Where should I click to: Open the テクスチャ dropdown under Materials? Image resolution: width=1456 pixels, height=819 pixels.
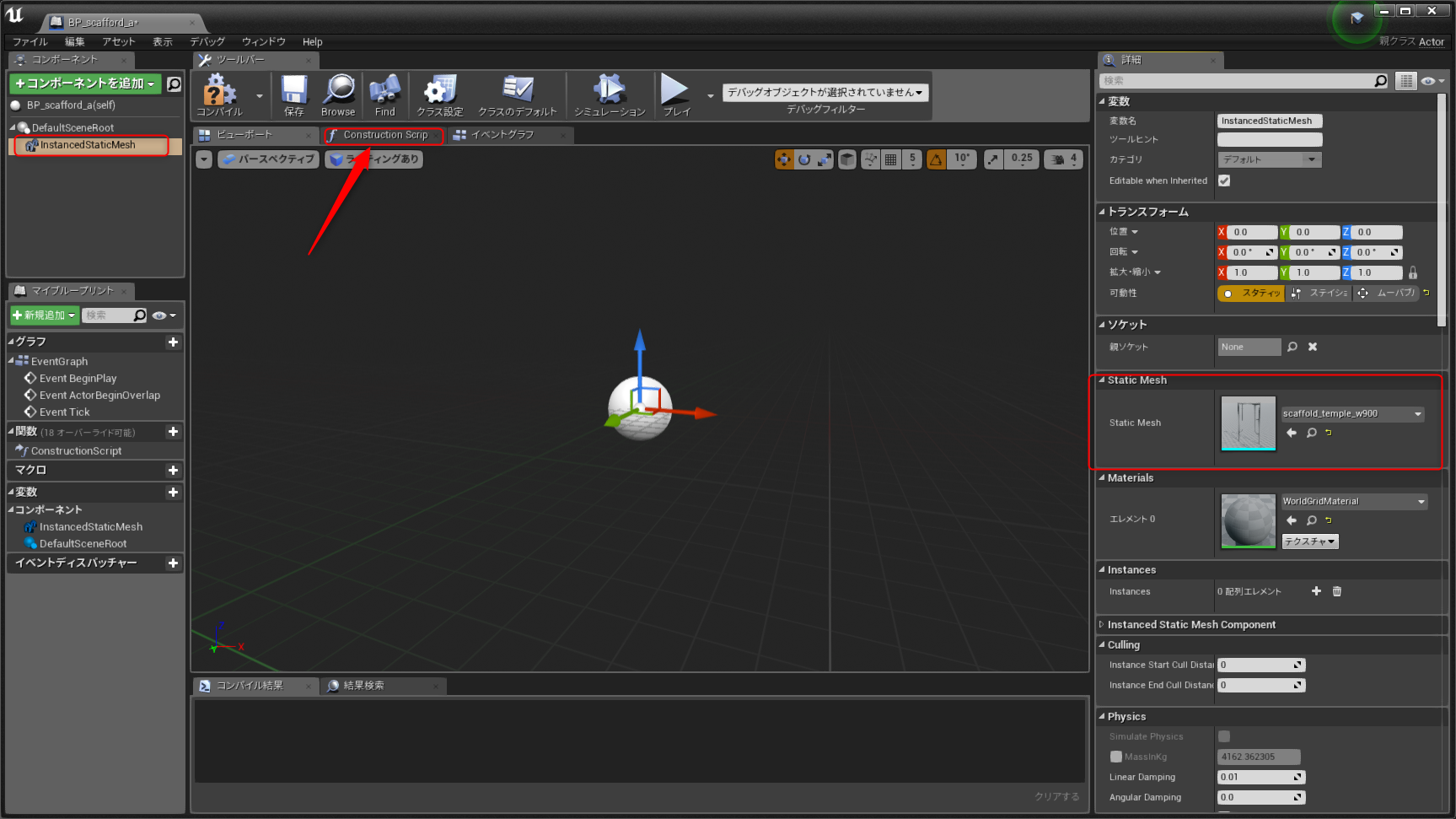(1310, 542)
